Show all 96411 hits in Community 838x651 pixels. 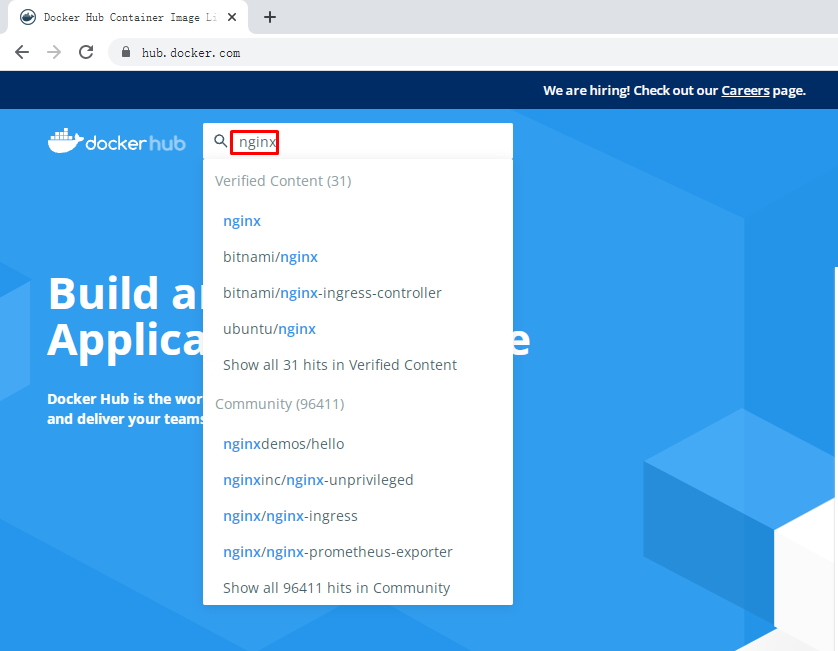336,588
